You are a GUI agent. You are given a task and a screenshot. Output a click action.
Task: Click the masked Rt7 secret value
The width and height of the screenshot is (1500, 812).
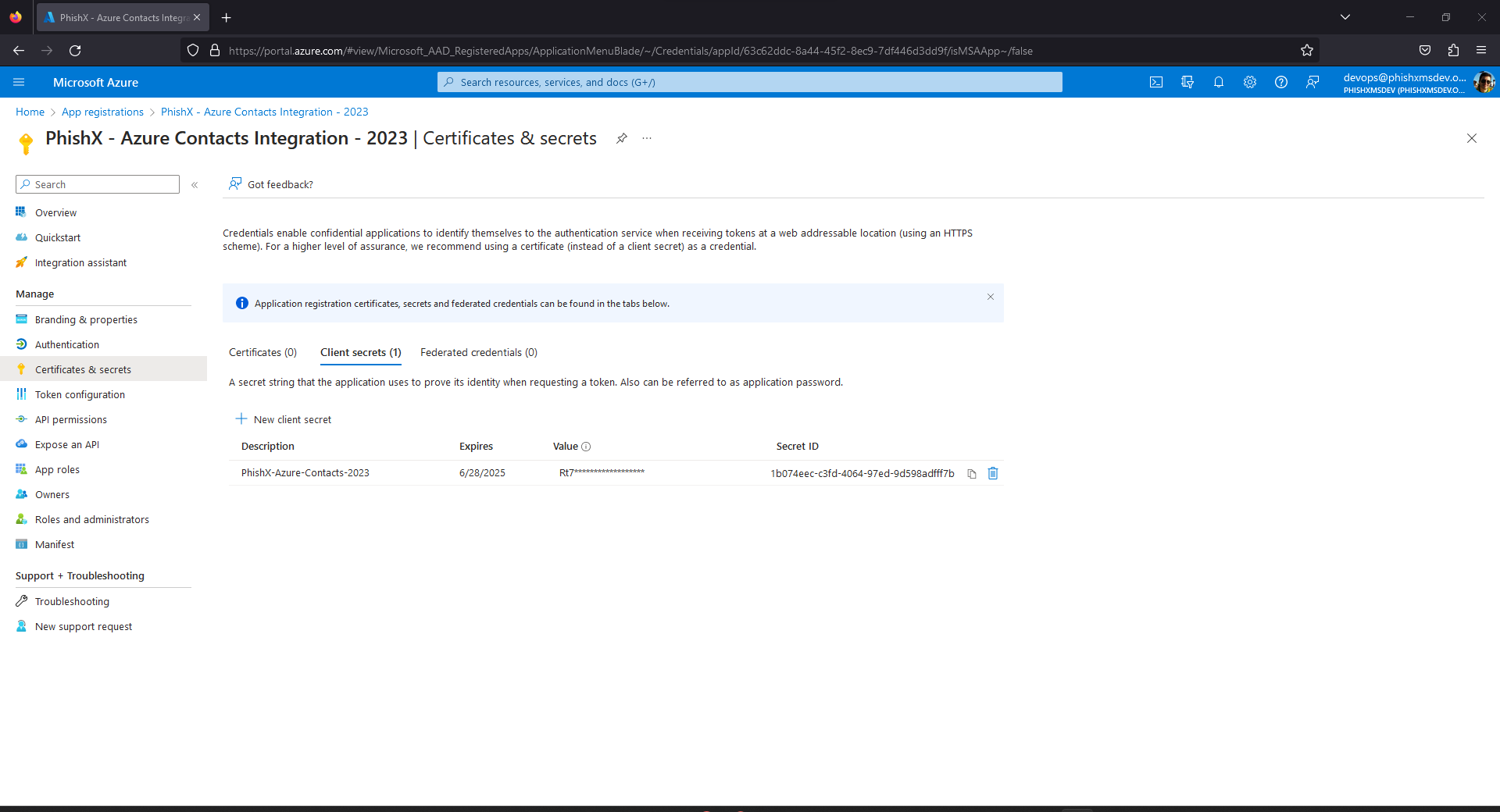602,472
